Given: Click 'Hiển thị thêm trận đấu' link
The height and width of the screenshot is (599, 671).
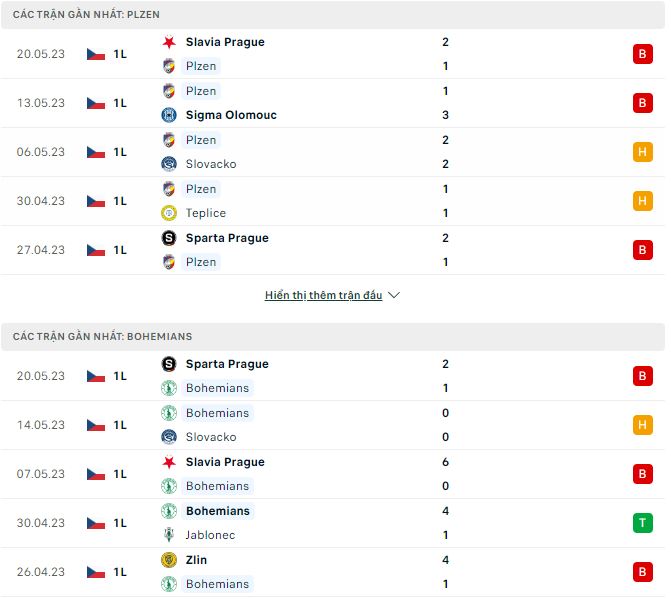Looking at the screenshot, I should (324, 296).
